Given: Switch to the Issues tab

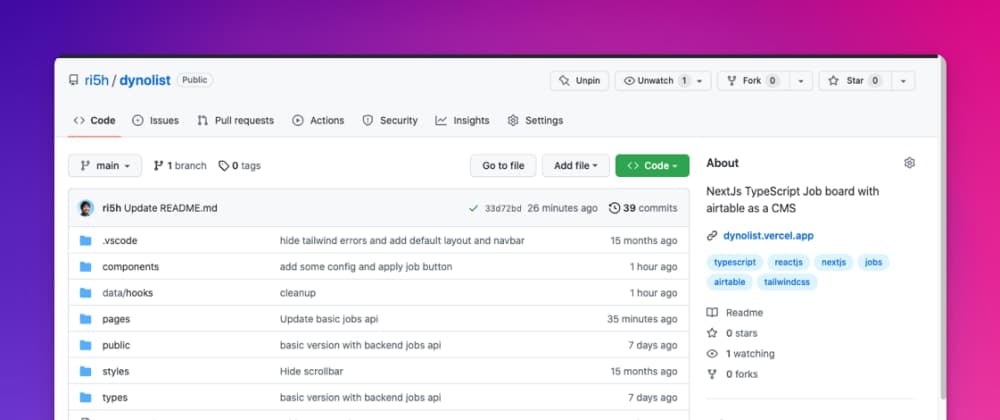Looking at the screenshot, I should coord(156,120).
